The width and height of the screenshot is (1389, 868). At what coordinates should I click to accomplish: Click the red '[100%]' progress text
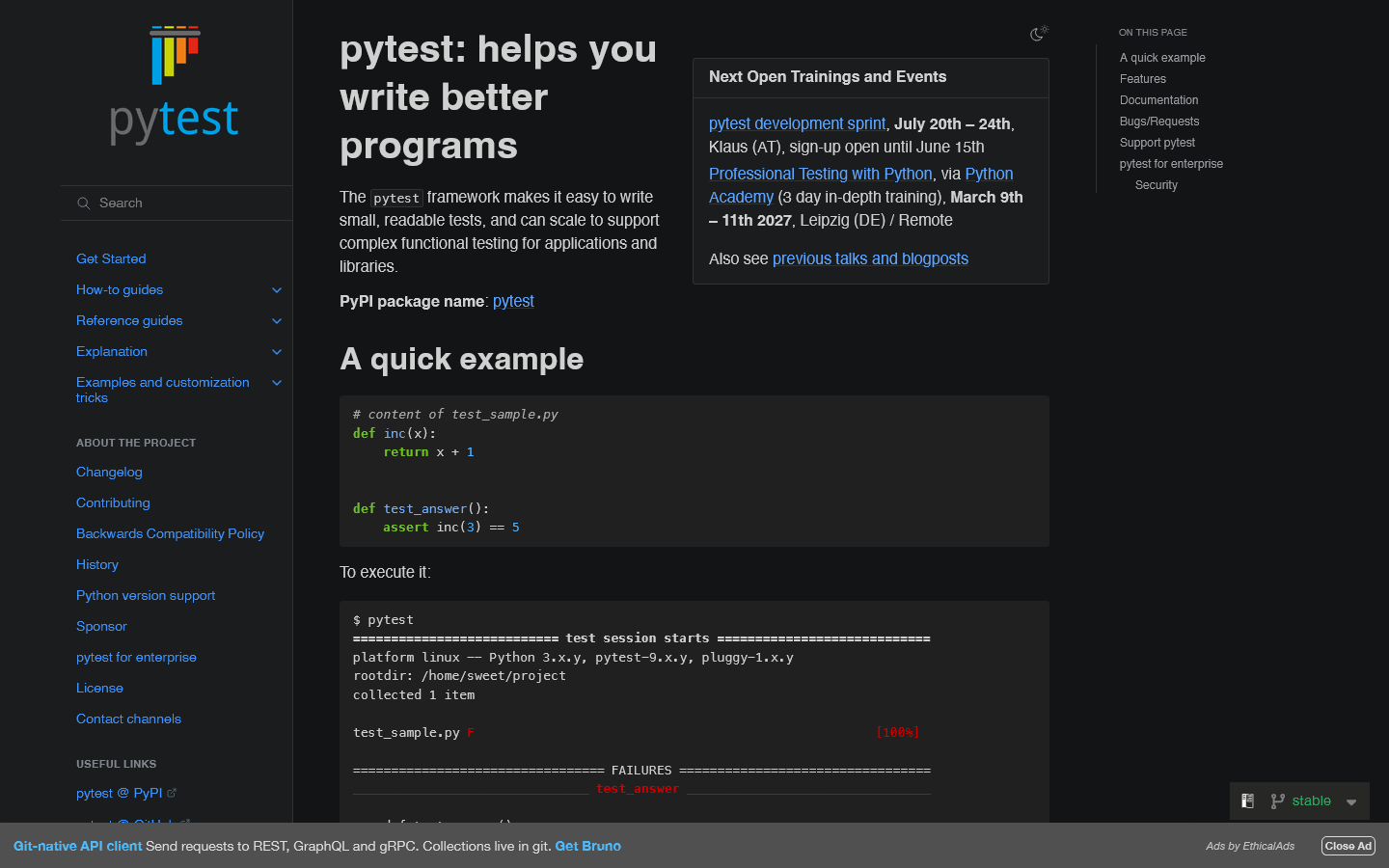coord(897,732)
